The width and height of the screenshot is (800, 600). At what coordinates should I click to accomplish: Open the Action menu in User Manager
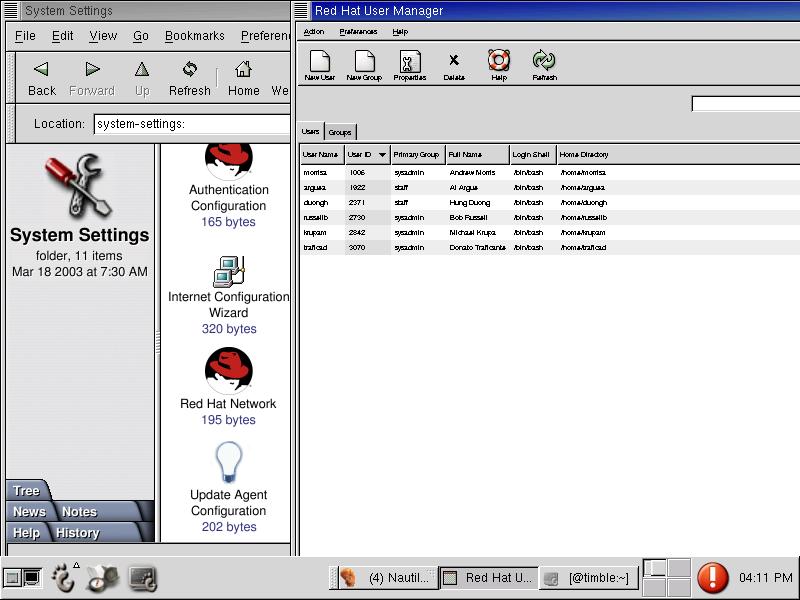click(x=314, y=32)
